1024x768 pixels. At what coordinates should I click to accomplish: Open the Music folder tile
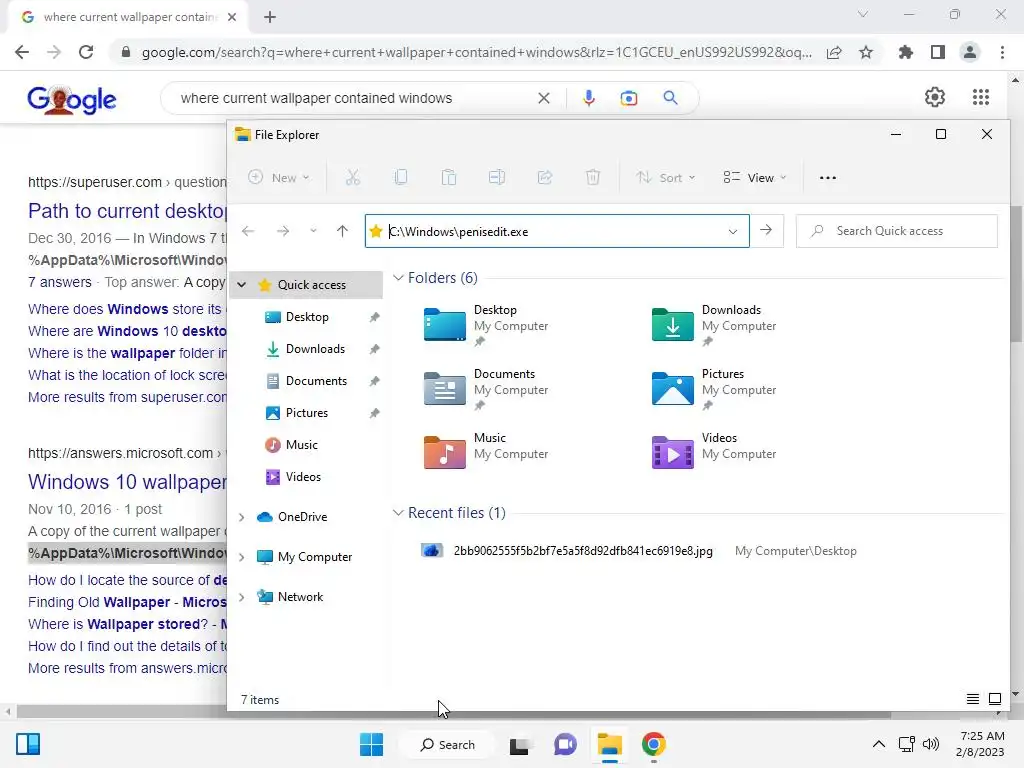point(487,451)
